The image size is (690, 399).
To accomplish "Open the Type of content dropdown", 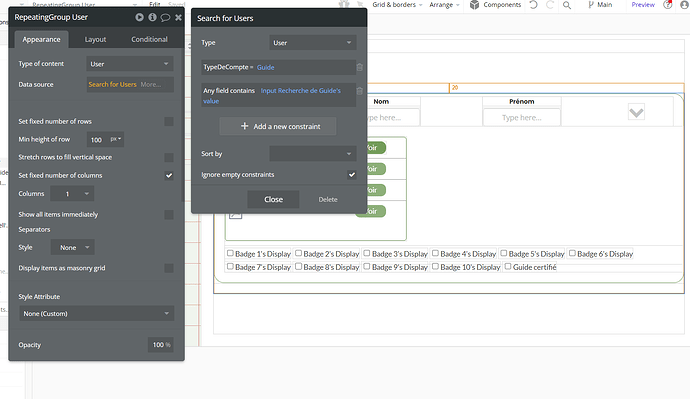I will pos(130,64).
